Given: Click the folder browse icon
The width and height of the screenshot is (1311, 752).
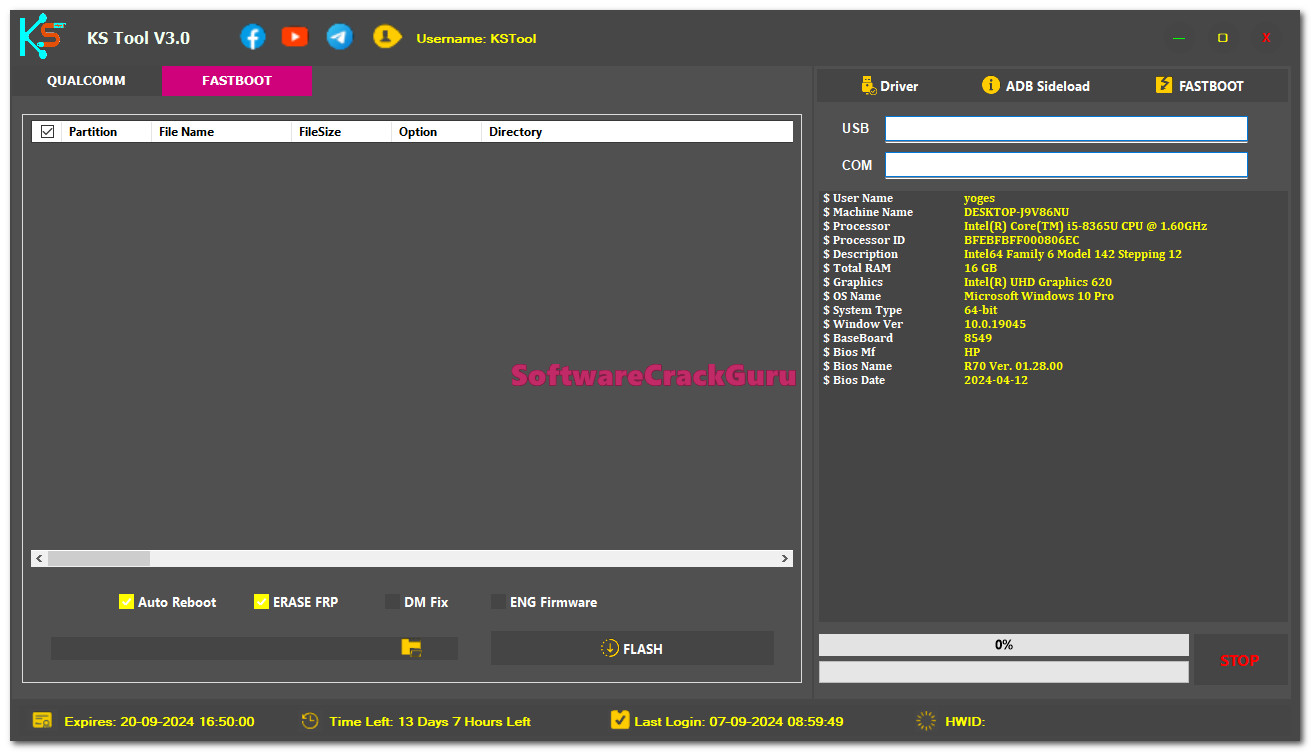Looking at the screenshot, I should coord(411,648).
